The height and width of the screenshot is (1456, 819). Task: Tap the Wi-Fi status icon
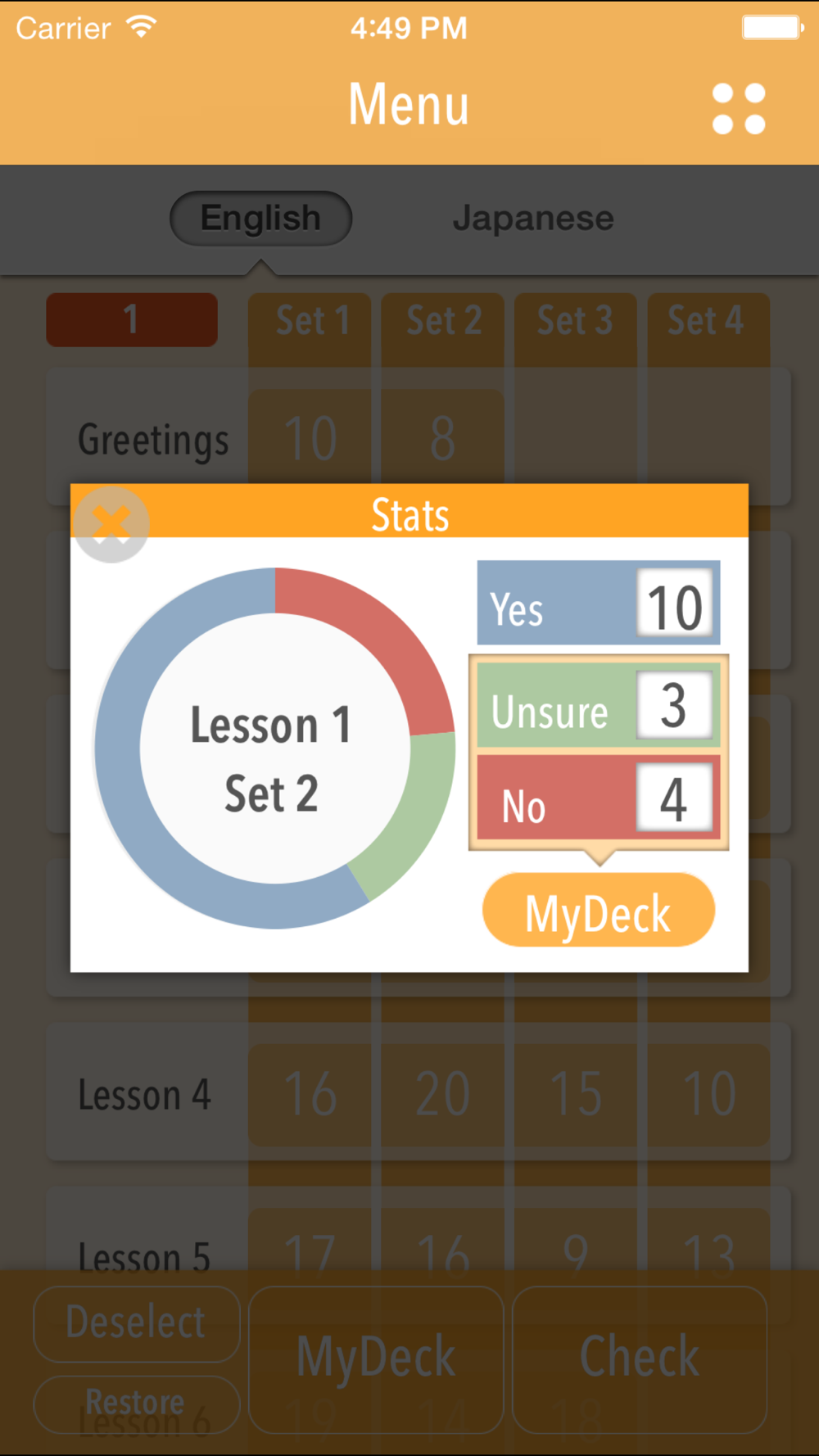pos(142,28)
